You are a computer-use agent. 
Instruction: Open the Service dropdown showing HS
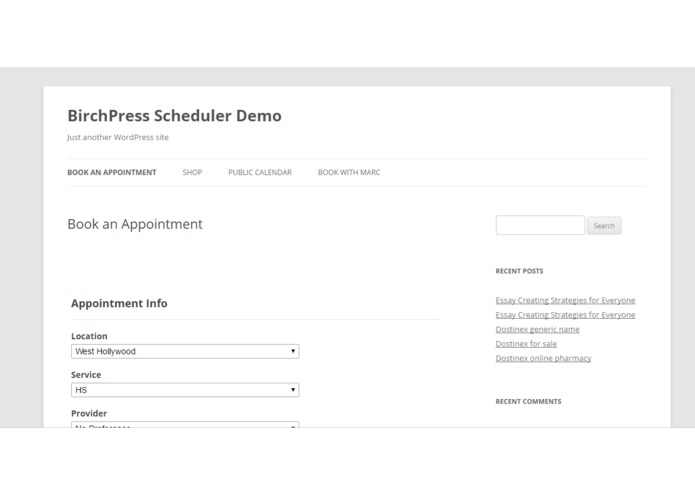point(185,390)
